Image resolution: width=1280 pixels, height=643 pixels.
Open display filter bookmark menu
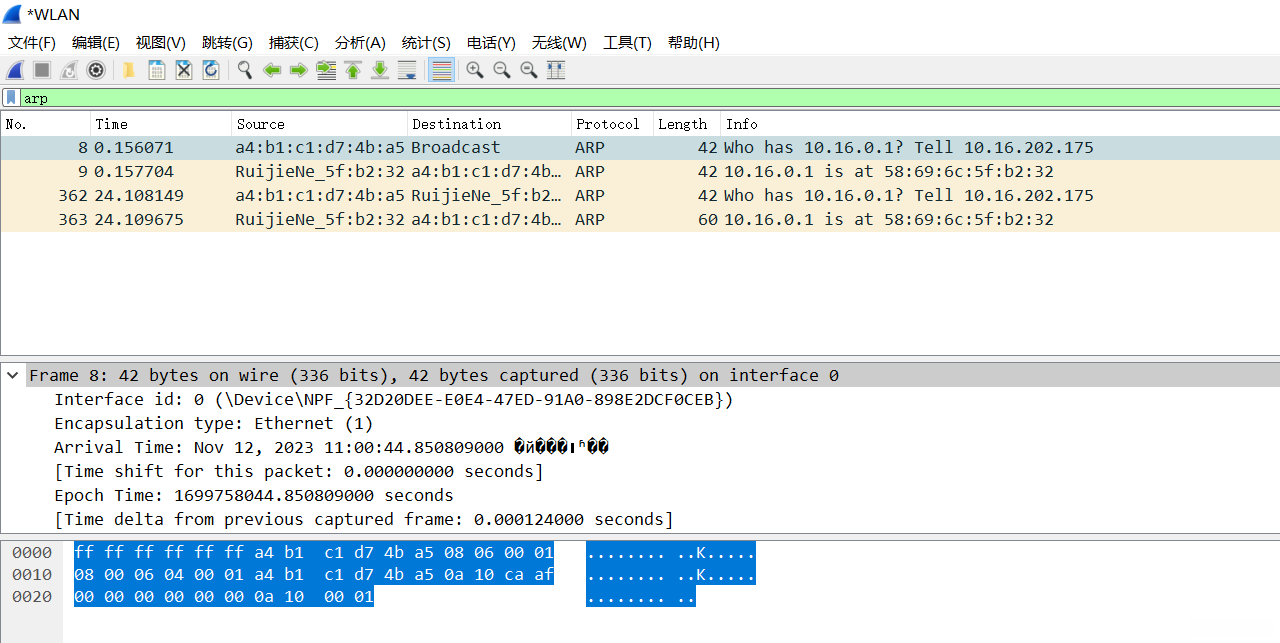pos(11,98)
